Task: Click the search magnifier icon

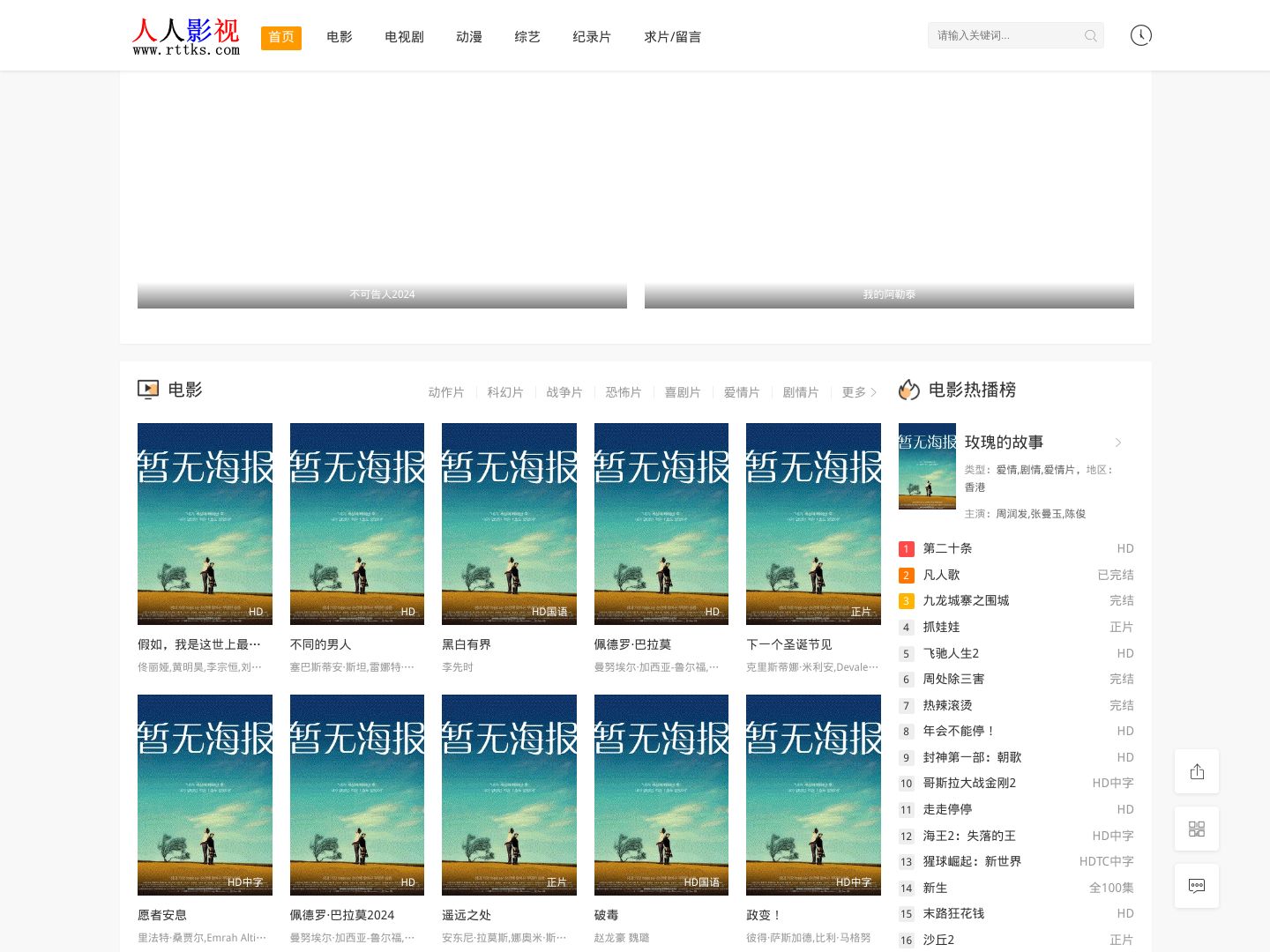Action: [1090, 36]
